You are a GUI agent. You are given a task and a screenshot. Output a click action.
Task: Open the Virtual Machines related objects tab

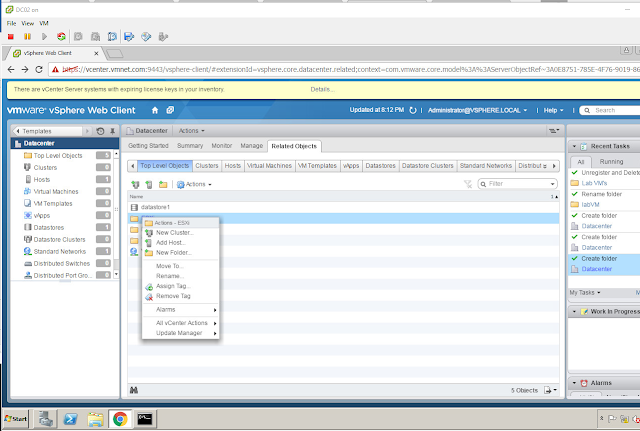269,166
